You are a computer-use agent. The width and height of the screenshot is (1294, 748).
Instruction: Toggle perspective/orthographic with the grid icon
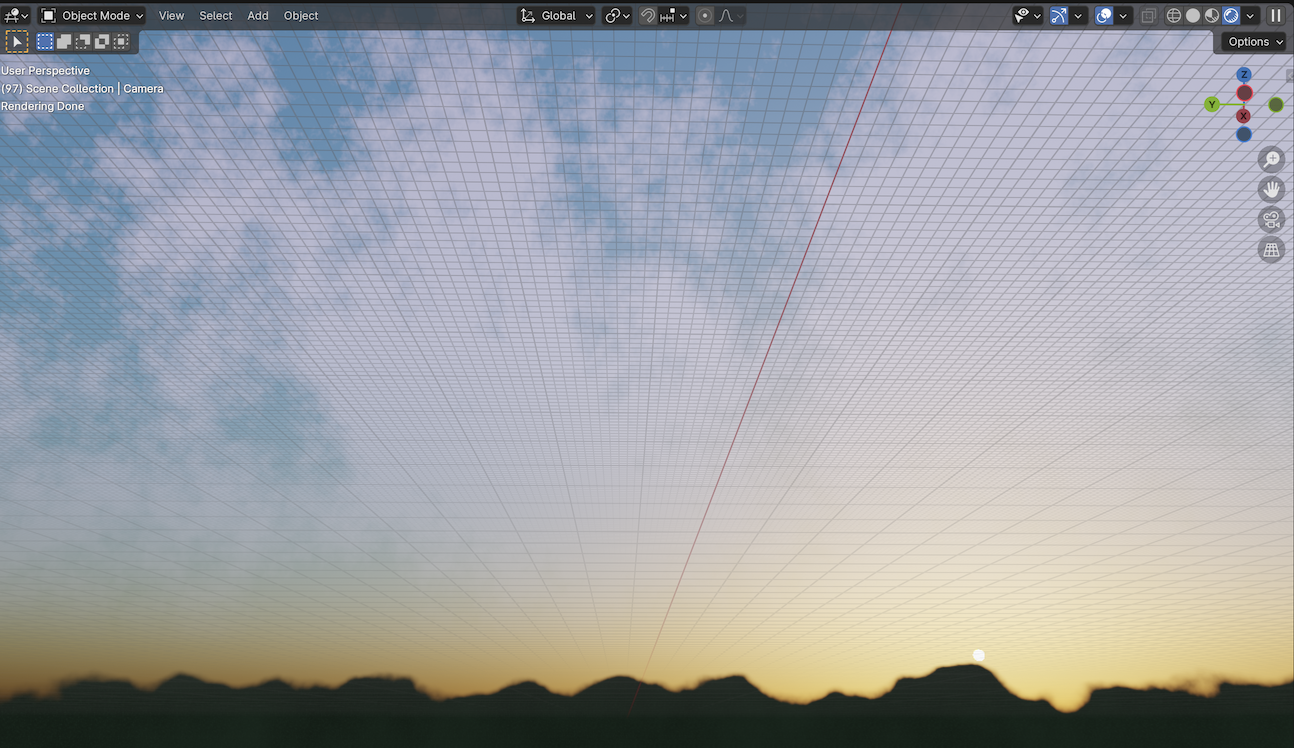(x=1271, y=249)
